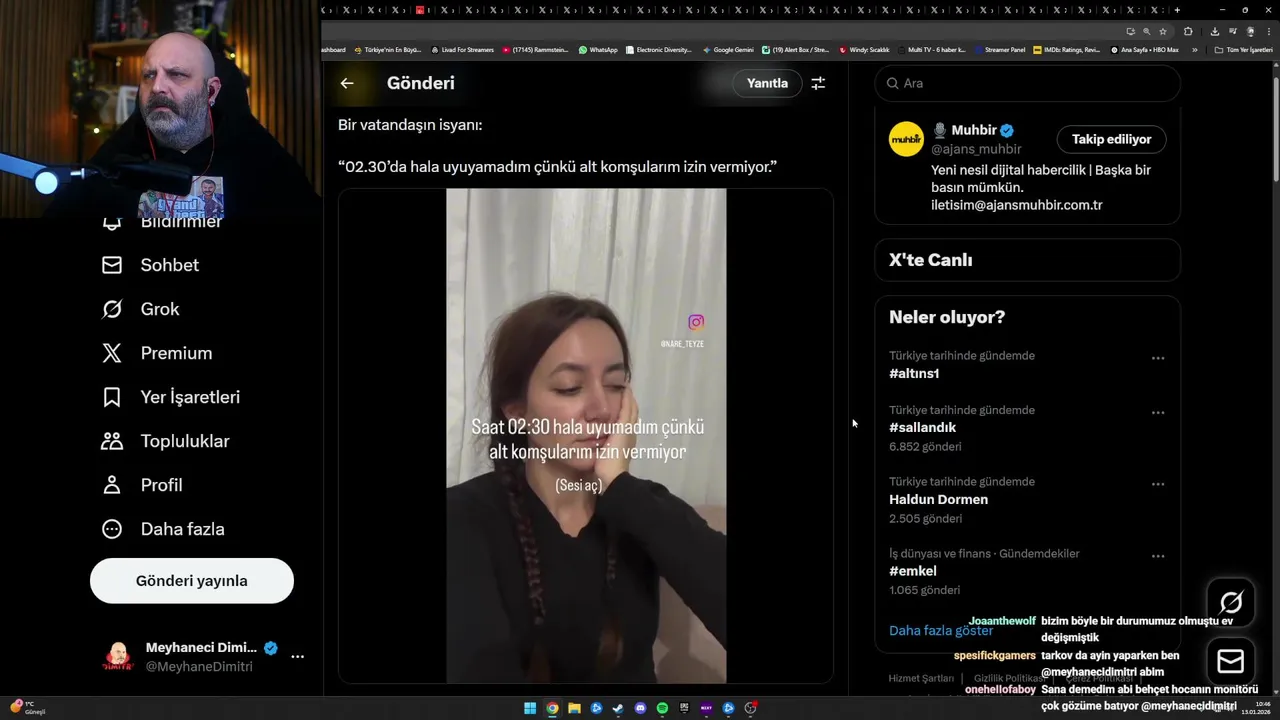This screenshot has width=1280, height=720.
Task: Click the Hizmet Şartları footer link
Action: click(x=921, y=678)
